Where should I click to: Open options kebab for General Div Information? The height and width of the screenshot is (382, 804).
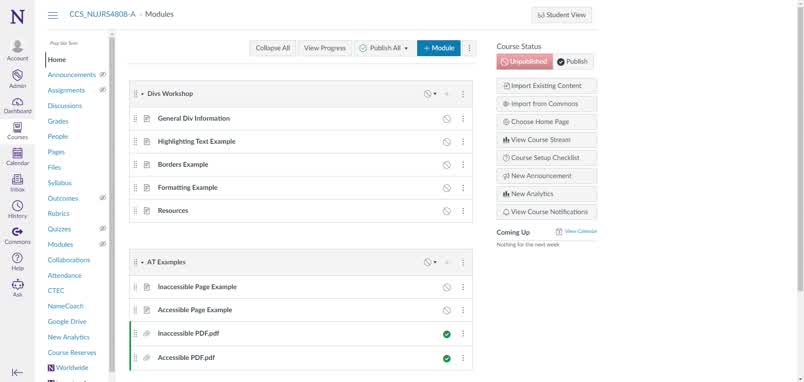click(x=463, y=118)
